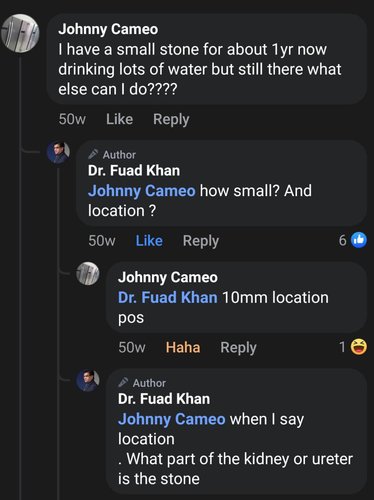Open Dr. Fuad Khan's avatar on first reply

coord(58,152)
